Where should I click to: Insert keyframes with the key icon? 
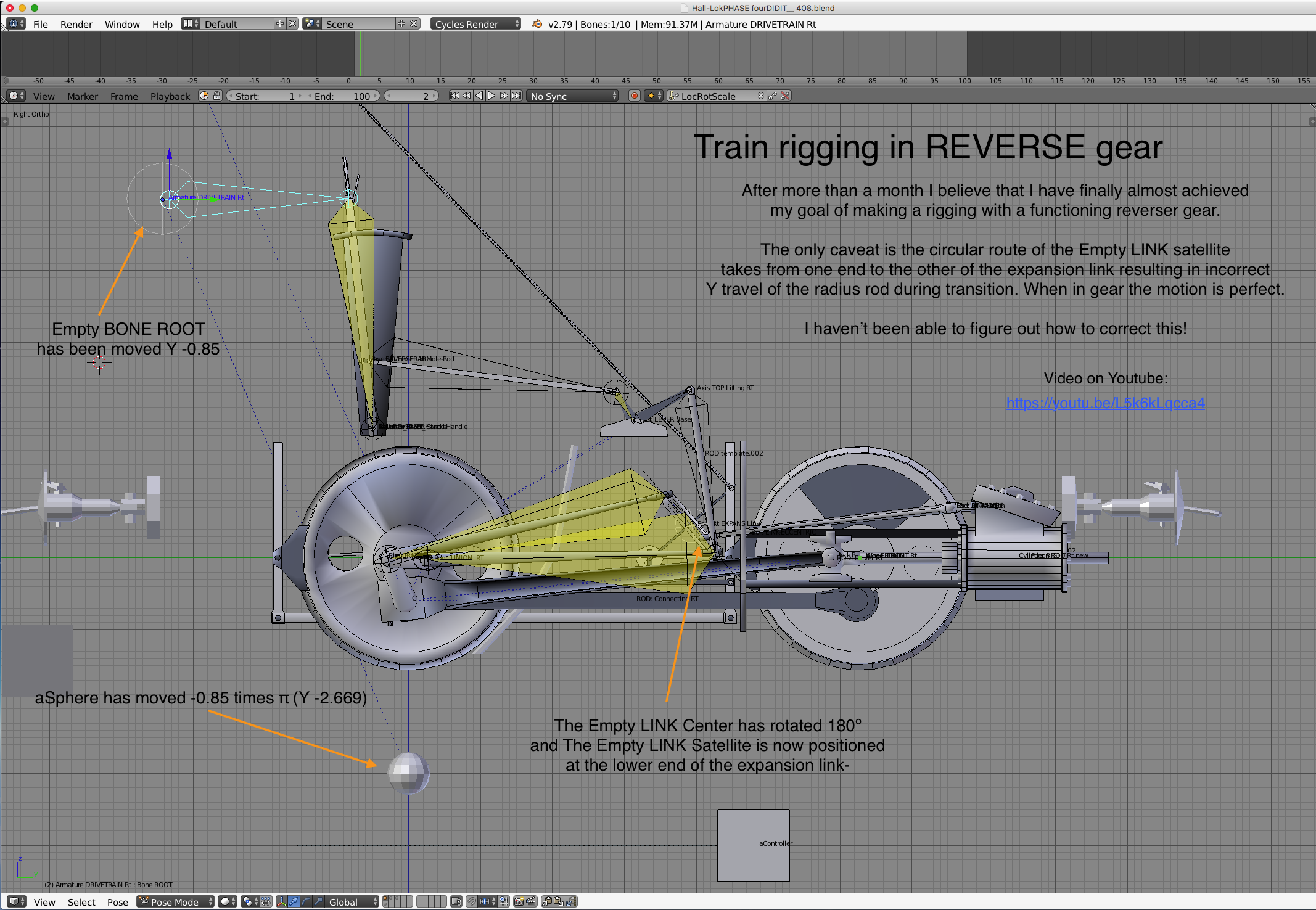pos(773,96)
